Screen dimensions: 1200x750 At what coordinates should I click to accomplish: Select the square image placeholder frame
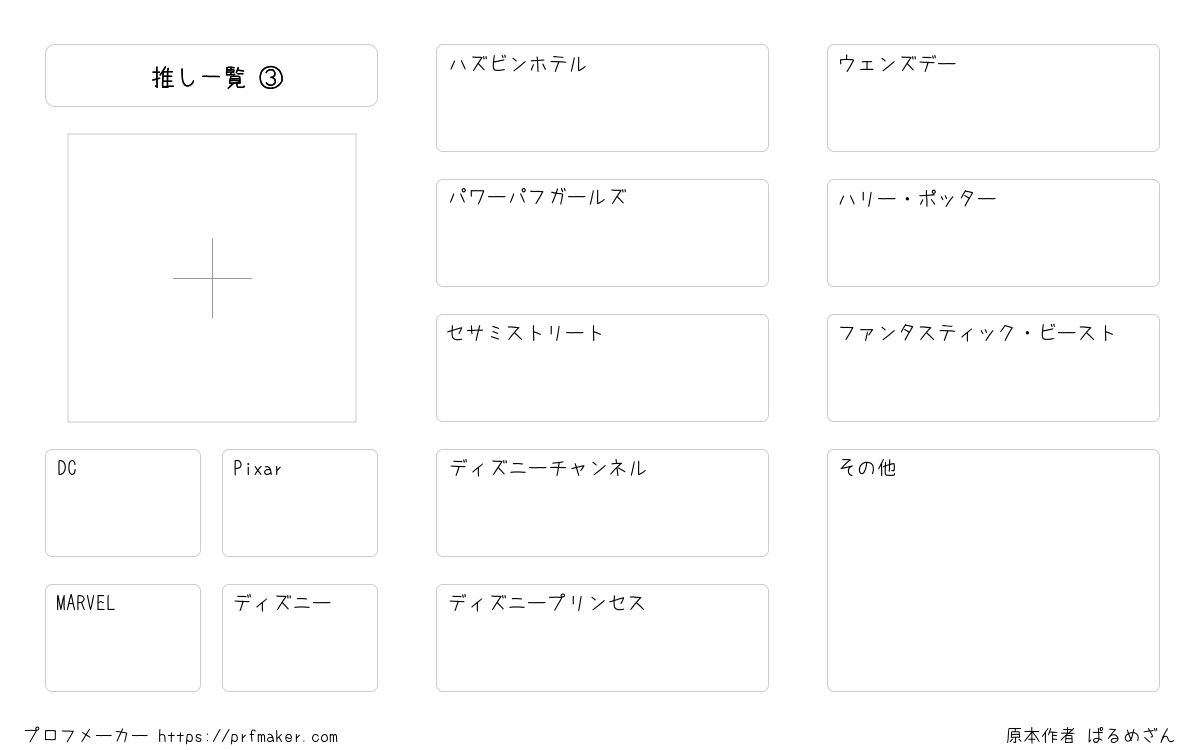[x=212, y=278]
